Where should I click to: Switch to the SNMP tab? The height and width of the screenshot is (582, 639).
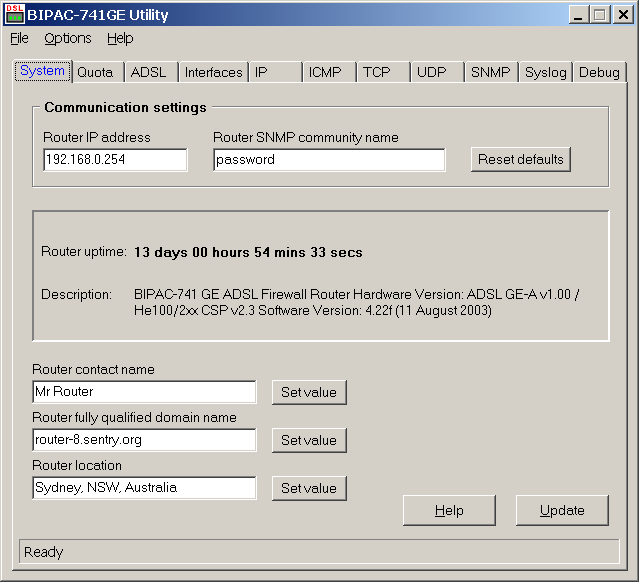[491, 72]
